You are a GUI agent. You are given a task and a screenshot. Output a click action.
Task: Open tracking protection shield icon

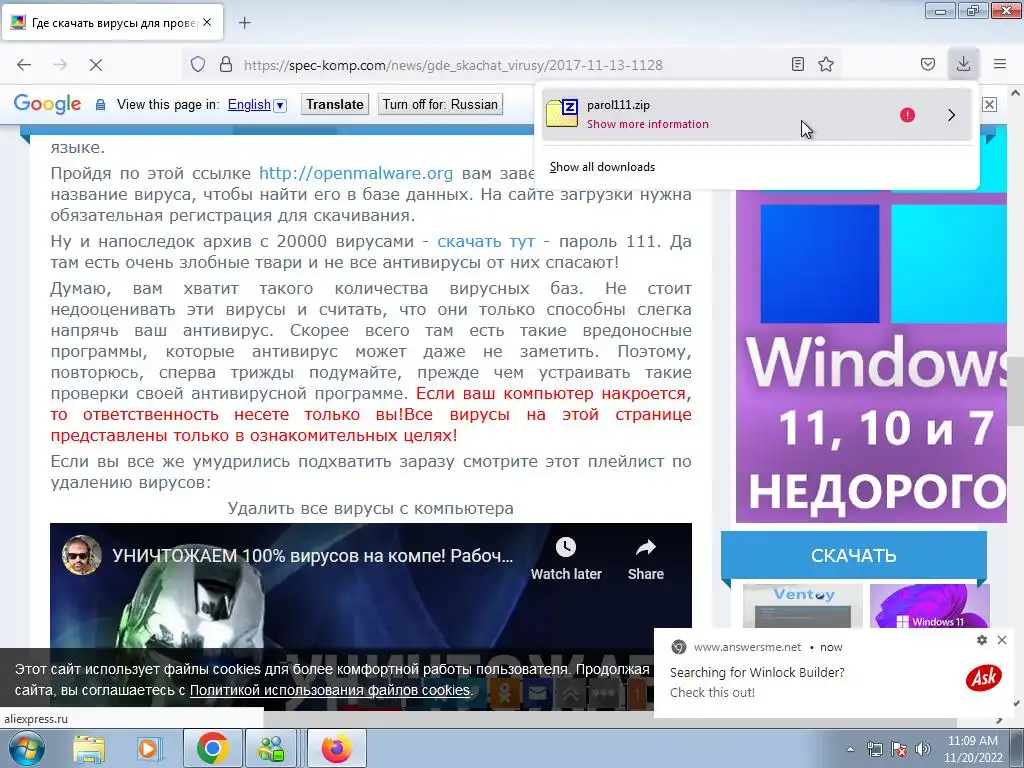[198, 64]
